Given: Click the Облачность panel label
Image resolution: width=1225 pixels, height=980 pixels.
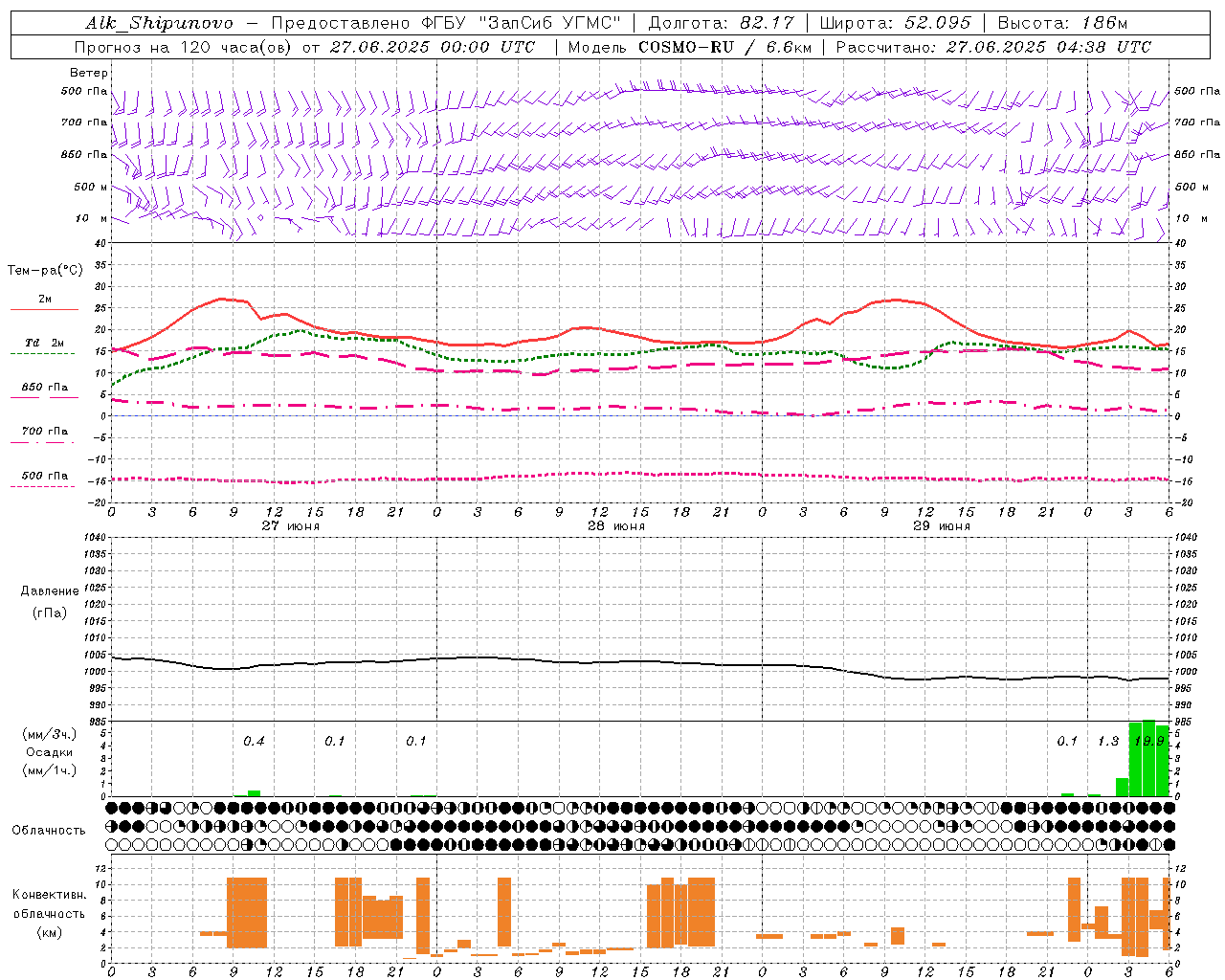Looking at the screenshot, I should pyautogui.click(x=49, y=830).
